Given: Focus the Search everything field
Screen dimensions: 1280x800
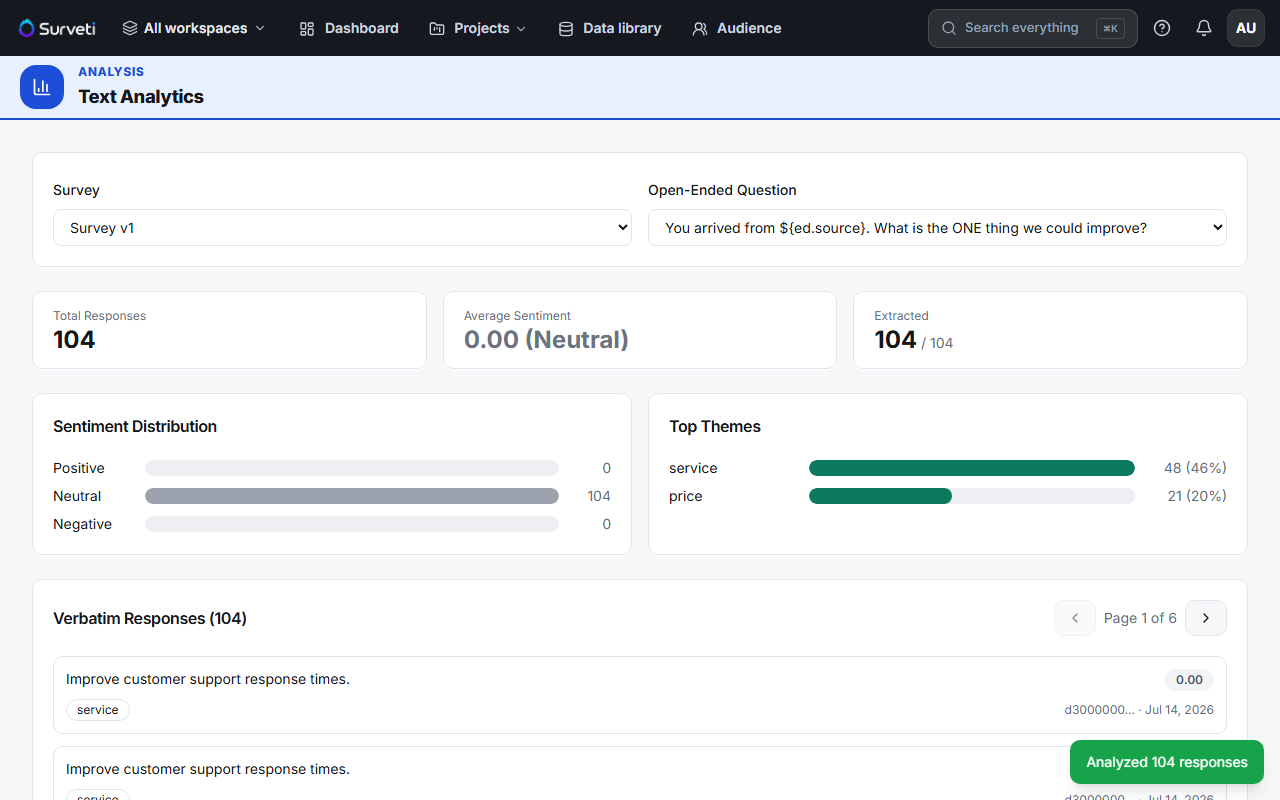Looking at the screenshot, I should pyautogui.click(x=1033, y=28).
